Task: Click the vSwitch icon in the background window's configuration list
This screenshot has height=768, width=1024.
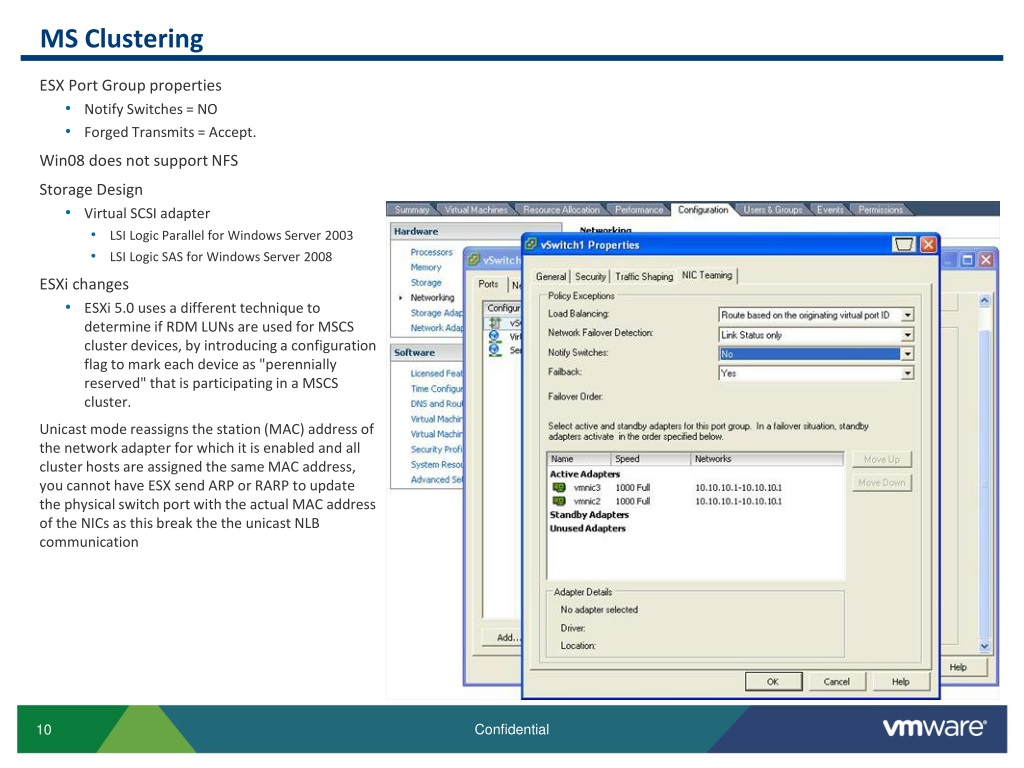Action: (495, 323)
